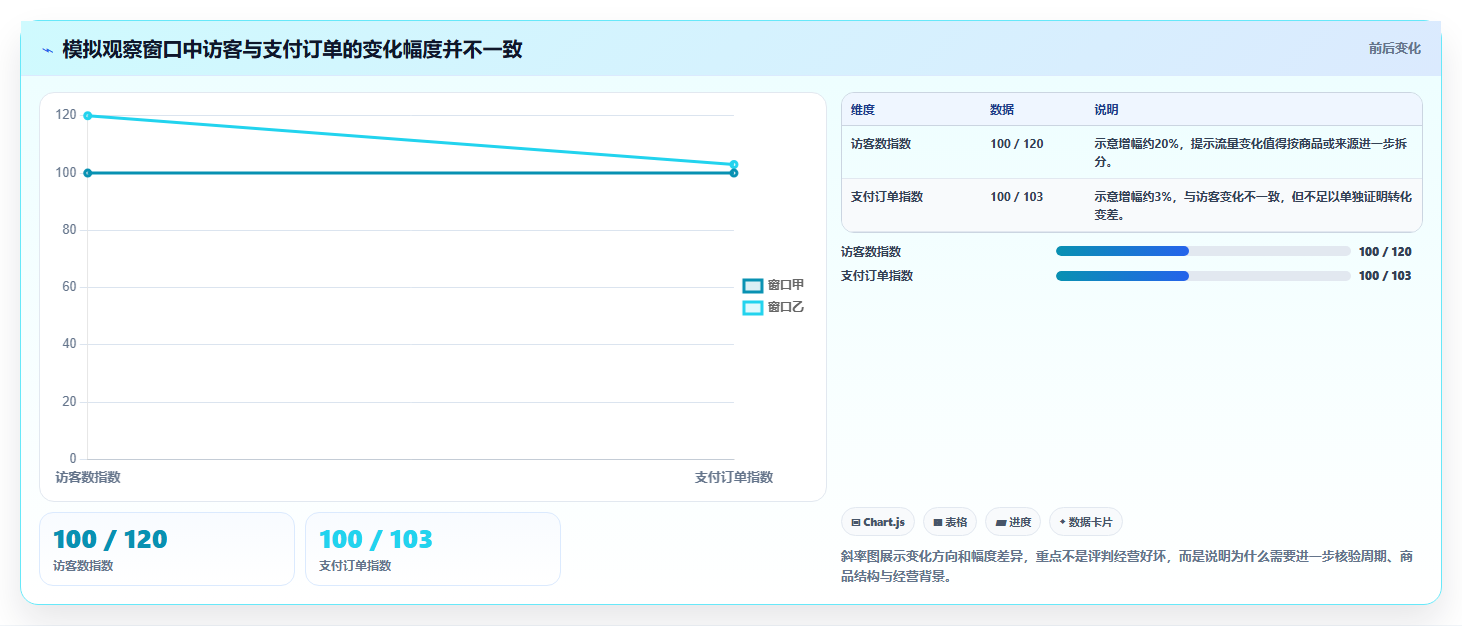Select the Chart.js tag chip
The image size is (1462, 626).
[x=878, y=522]
